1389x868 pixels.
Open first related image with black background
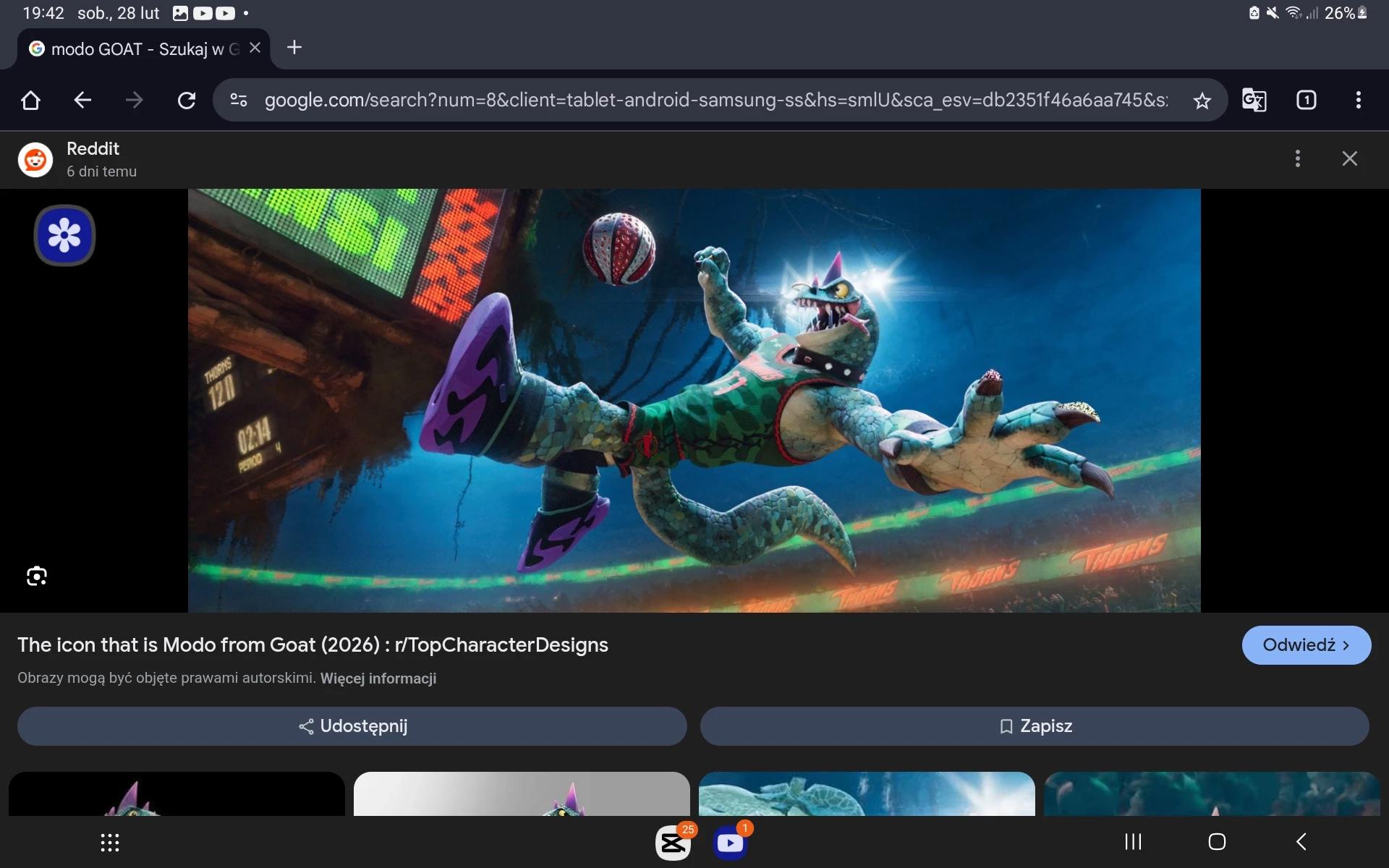(177, 793)
